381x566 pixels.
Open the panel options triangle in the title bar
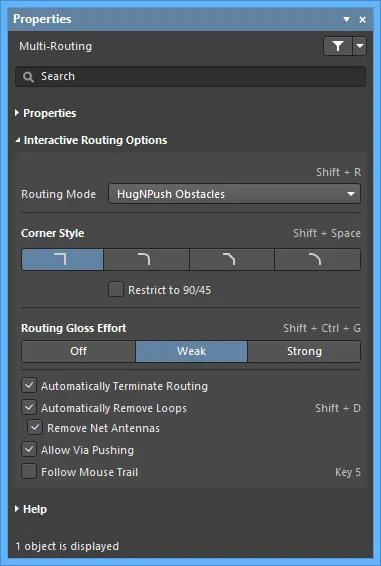(346, 19)
